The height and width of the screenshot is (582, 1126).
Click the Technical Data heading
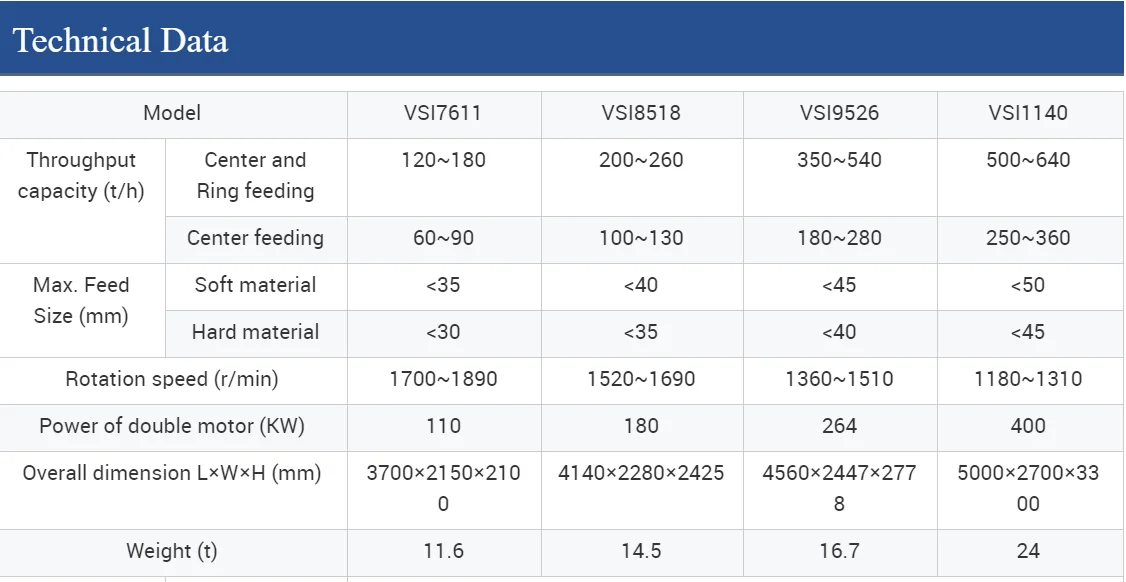pyautogui.click(x=120, y=41)
